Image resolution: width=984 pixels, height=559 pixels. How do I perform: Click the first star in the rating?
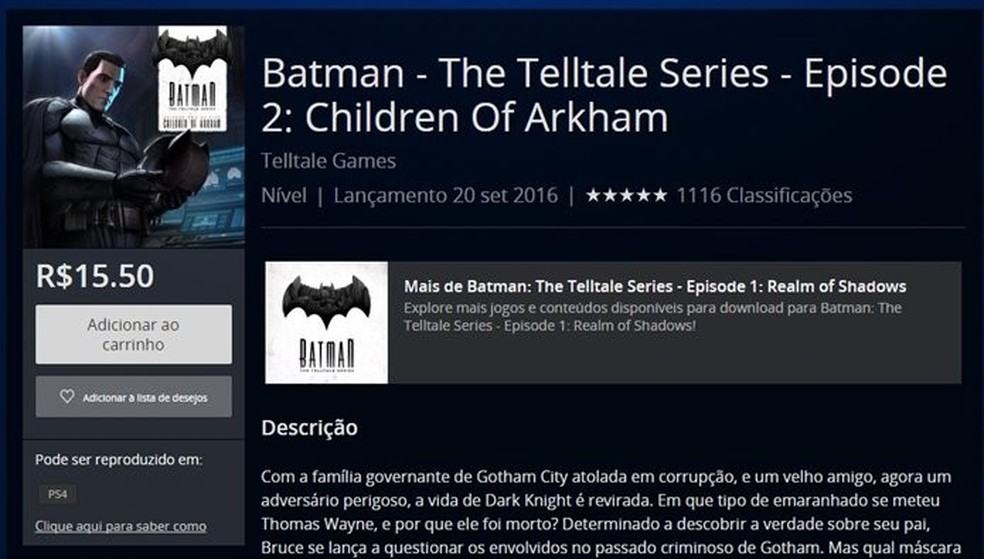pos(594,195)
